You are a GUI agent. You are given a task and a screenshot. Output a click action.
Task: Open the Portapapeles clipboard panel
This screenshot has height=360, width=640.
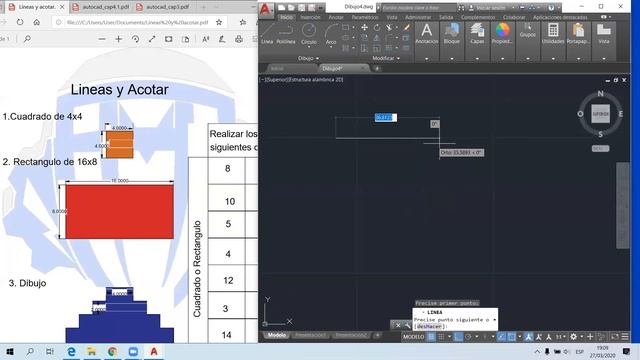pyautogui.click(x=578, y=33)
